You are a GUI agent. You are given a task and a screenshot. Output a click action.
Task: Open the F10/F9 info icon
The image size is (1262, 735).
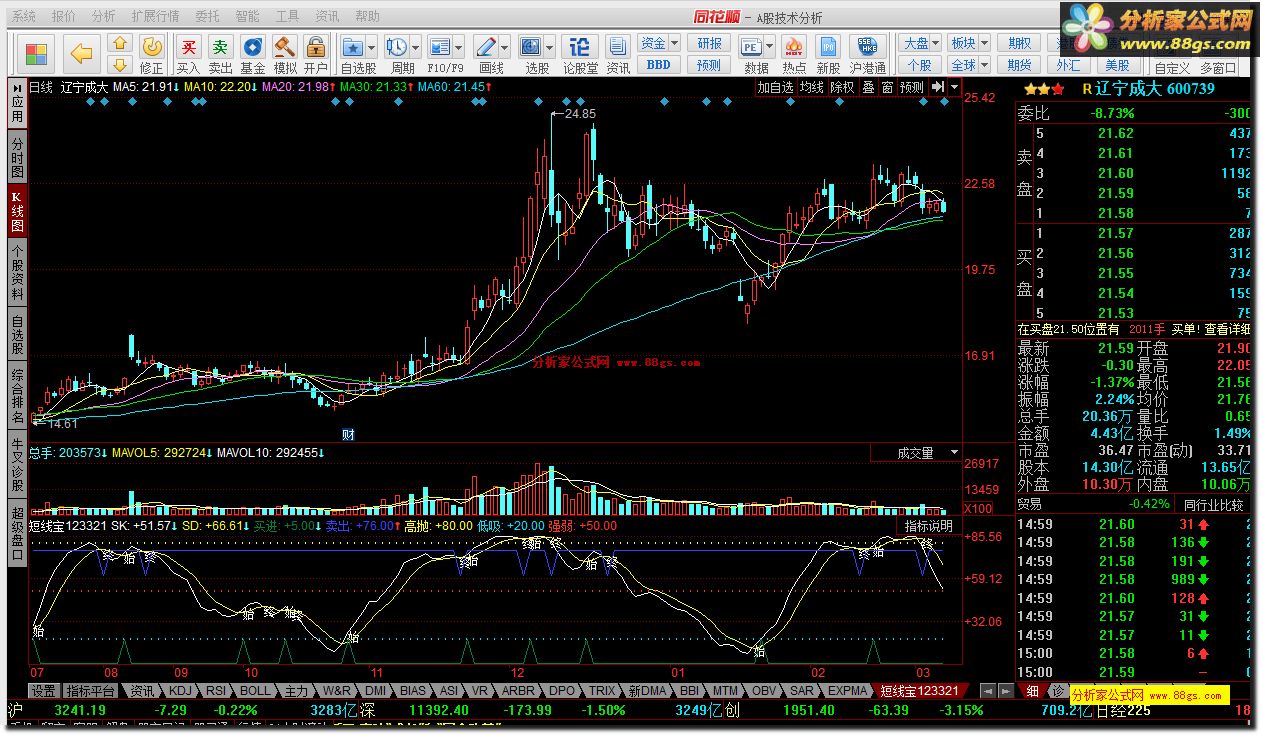pos(439,47)
